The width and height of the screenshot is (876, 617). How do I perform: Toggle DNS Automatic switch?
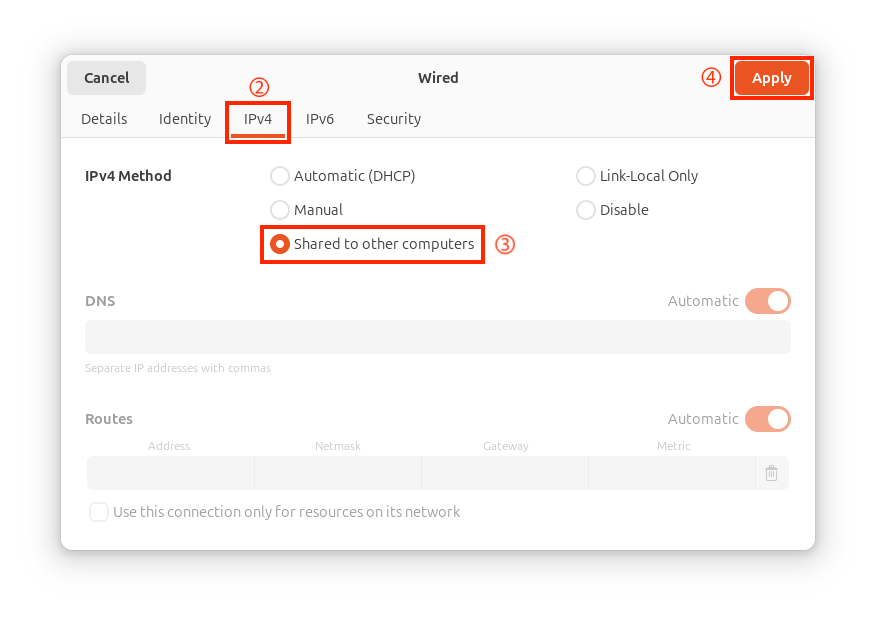tap(768, 301)
